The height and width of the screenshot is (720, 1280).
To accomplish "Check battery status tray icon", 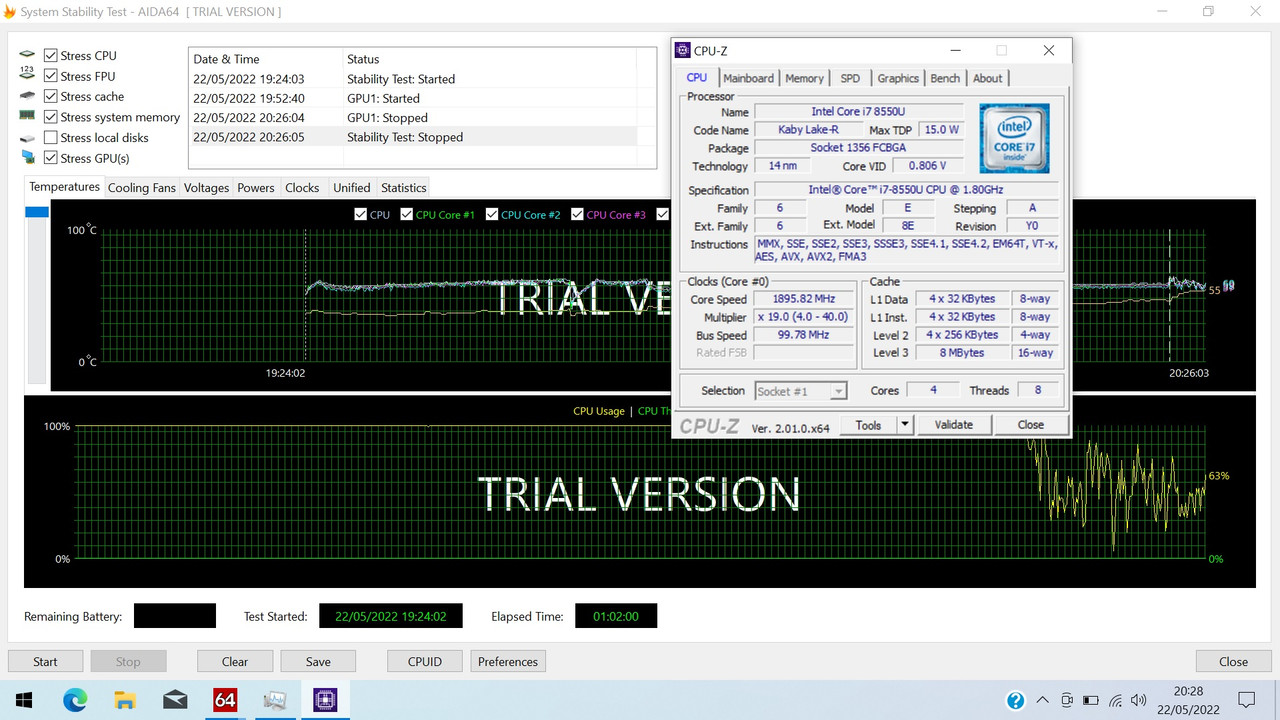I will pos(1091,700).
